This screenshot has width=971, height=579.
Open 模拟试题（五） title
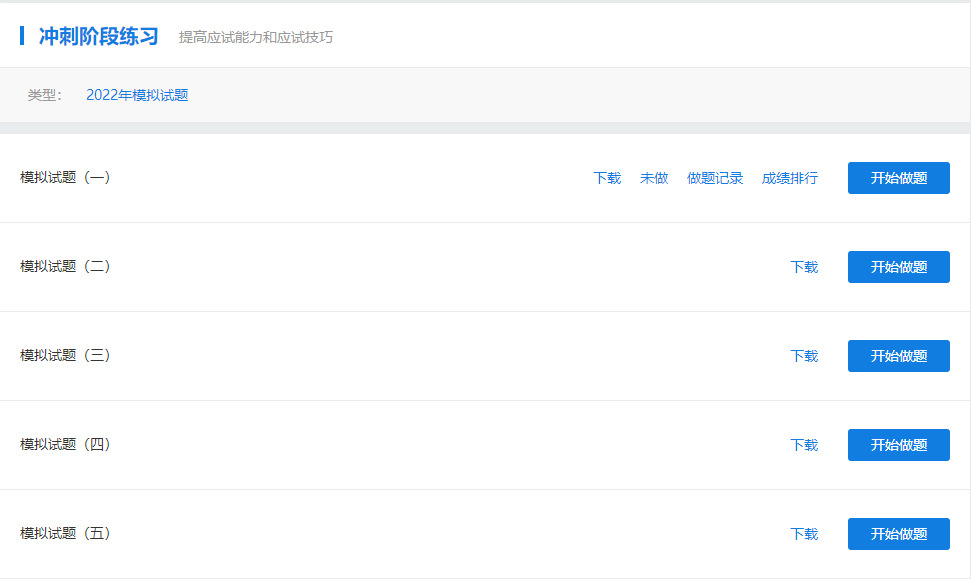pos(65,533)
